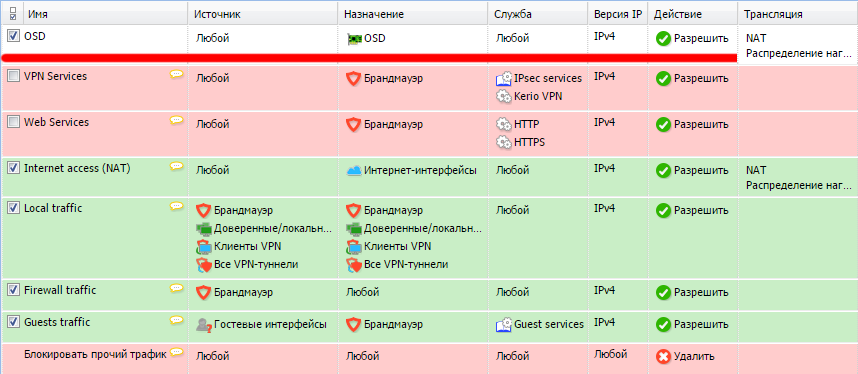This screenshot has width=858, height=374.
Task: Click HTTP service gear icon
Action: [x=503, y=125]
